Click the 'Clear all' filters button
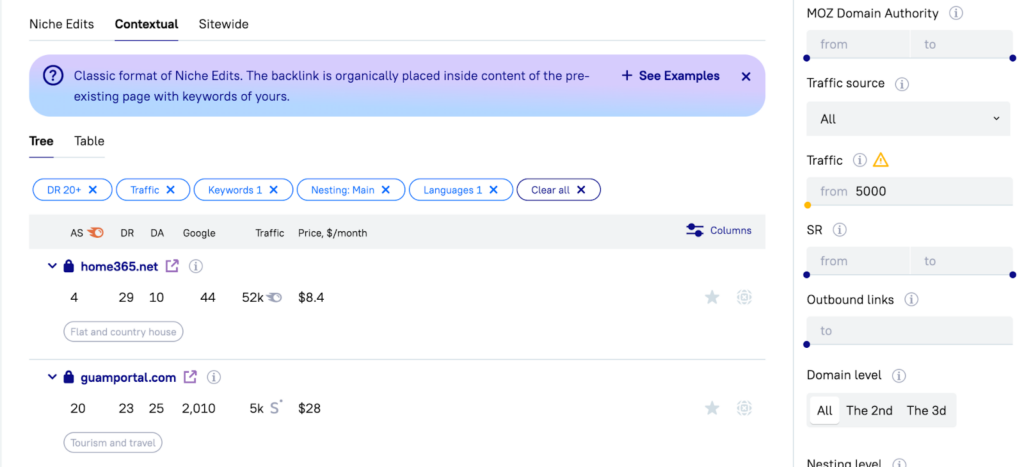 click(x=558, y=190)
